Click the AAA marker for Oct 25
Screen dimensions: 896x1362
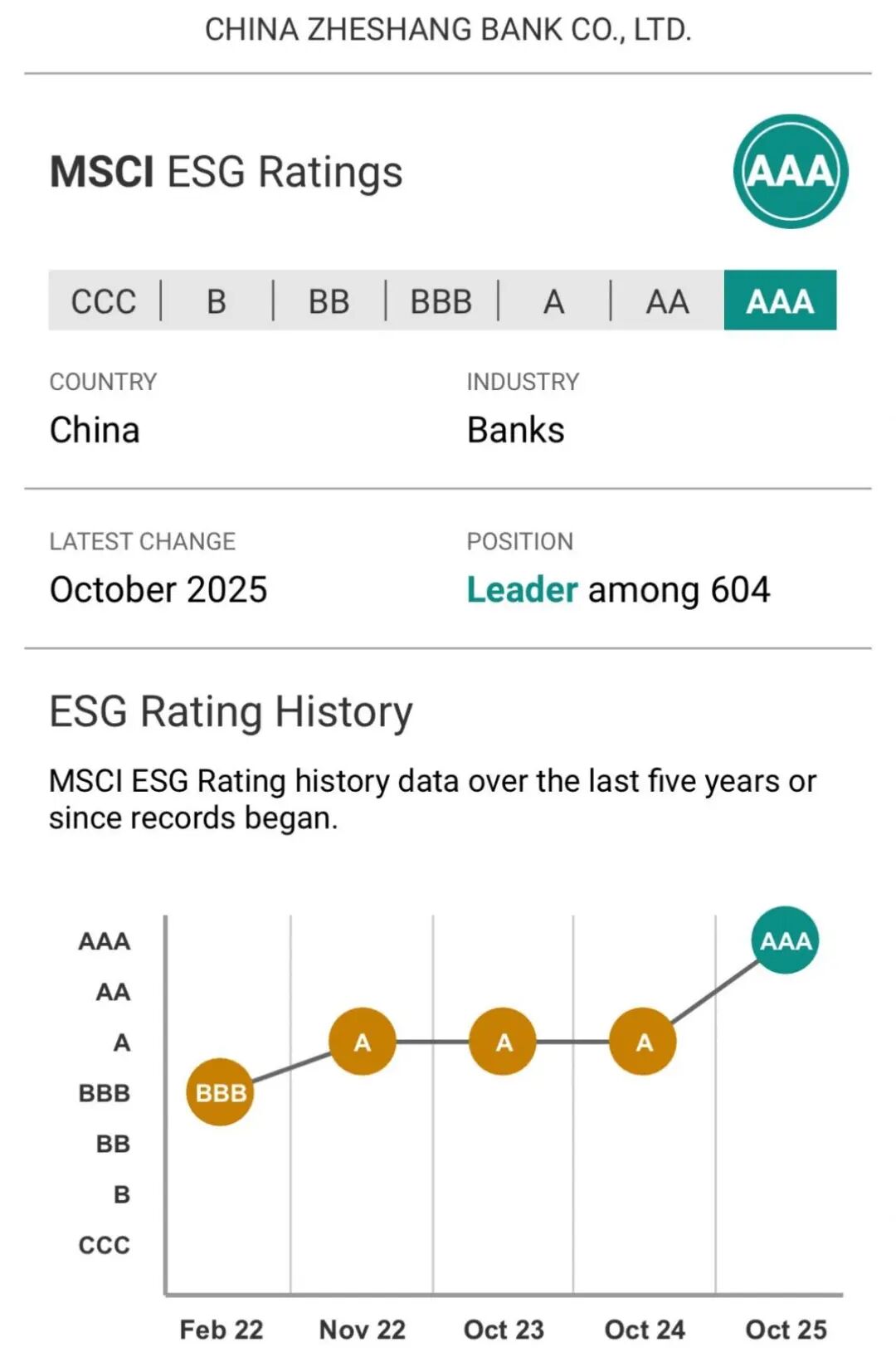click(785, 940)
